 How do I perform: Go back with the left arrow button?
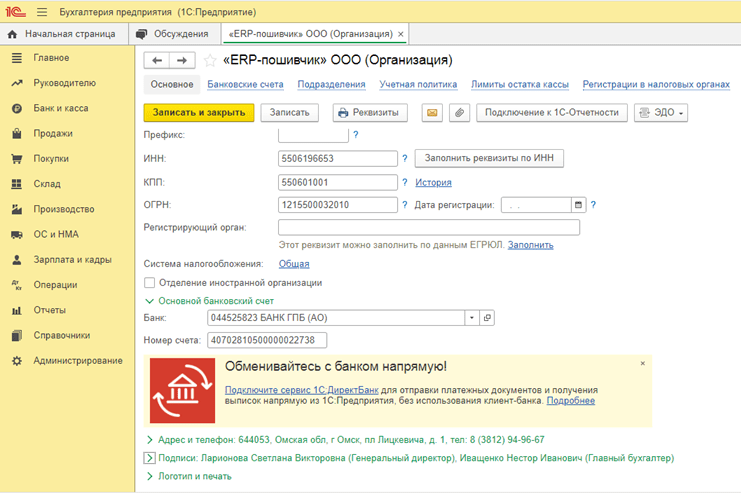pos(157,60)
